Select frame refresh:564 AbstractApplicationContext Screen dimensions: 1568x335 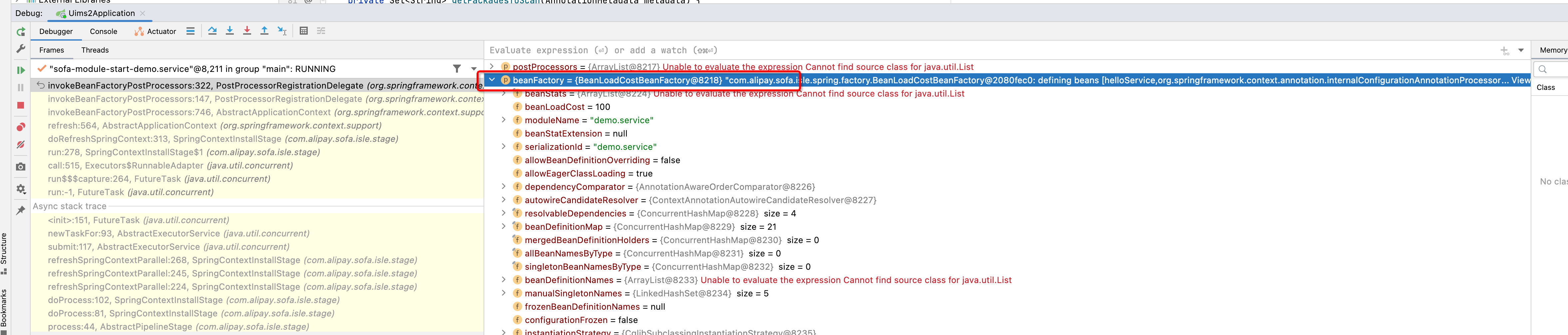[x=257, y=126]
